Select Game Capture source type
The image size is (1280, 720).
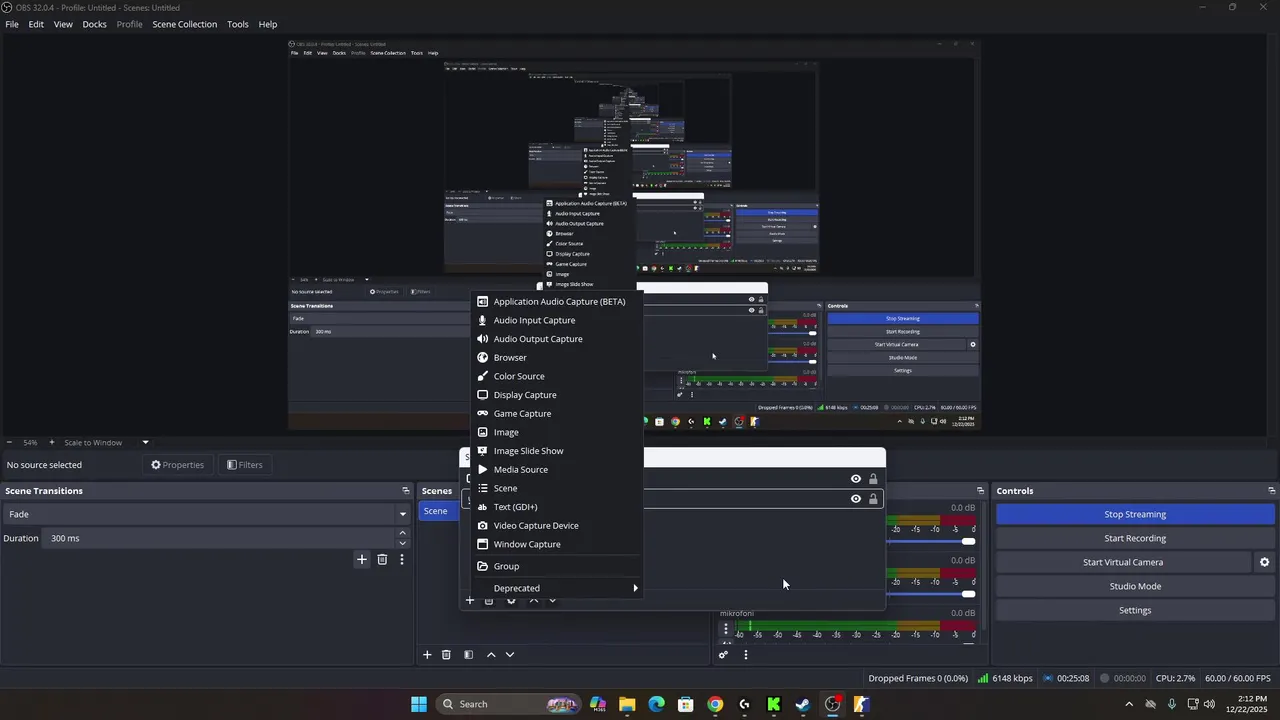tap(557, 413)
